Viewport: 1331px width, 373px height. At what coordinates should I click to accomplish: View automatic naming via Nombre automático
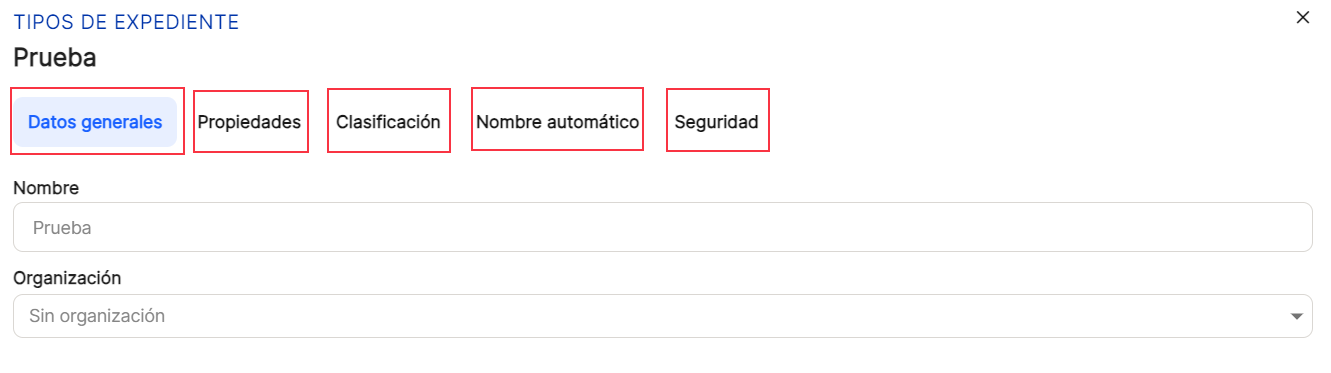point(557,122)
